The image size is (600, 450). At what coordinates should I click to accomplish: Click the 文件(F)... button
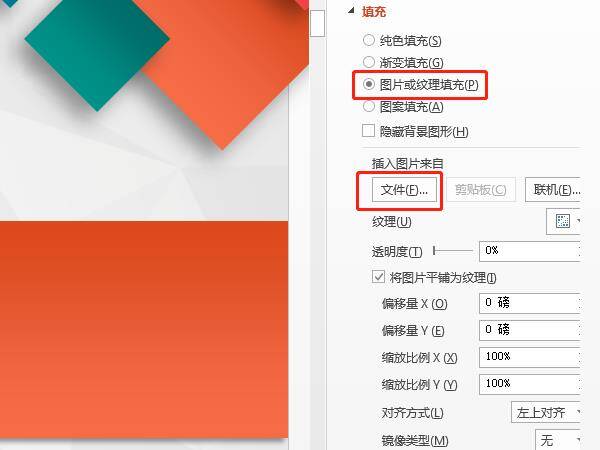(x=404, y=189)
